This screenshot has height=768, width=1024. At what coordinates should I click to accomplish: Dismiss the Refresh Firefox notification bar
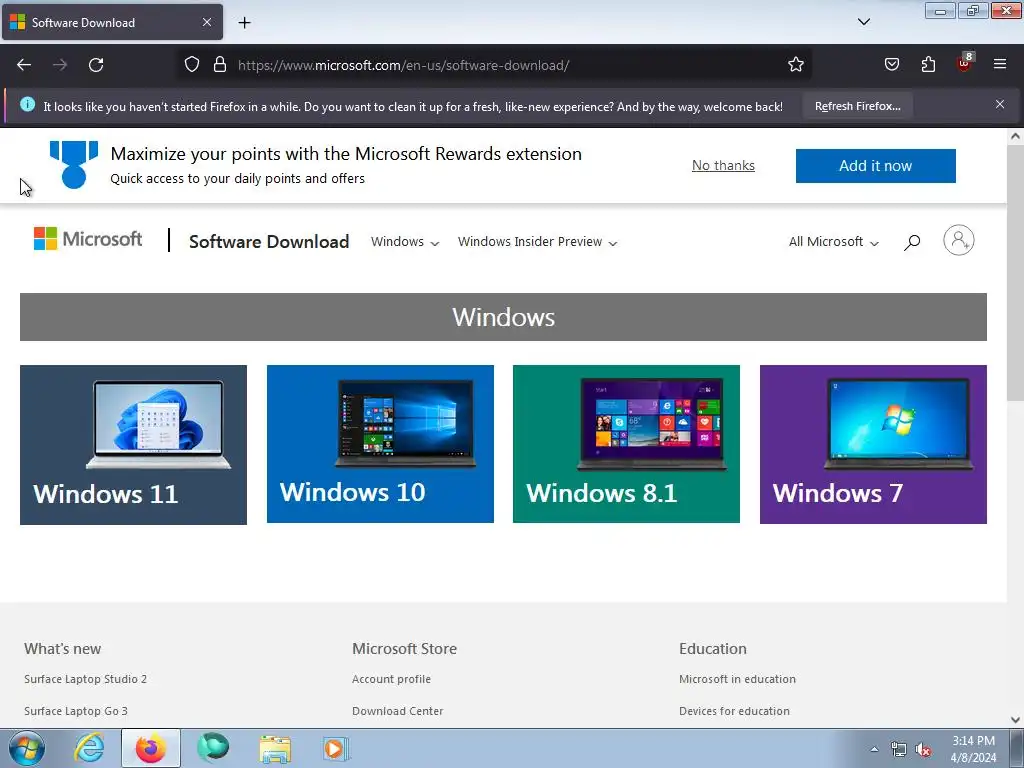point(1000,104)
